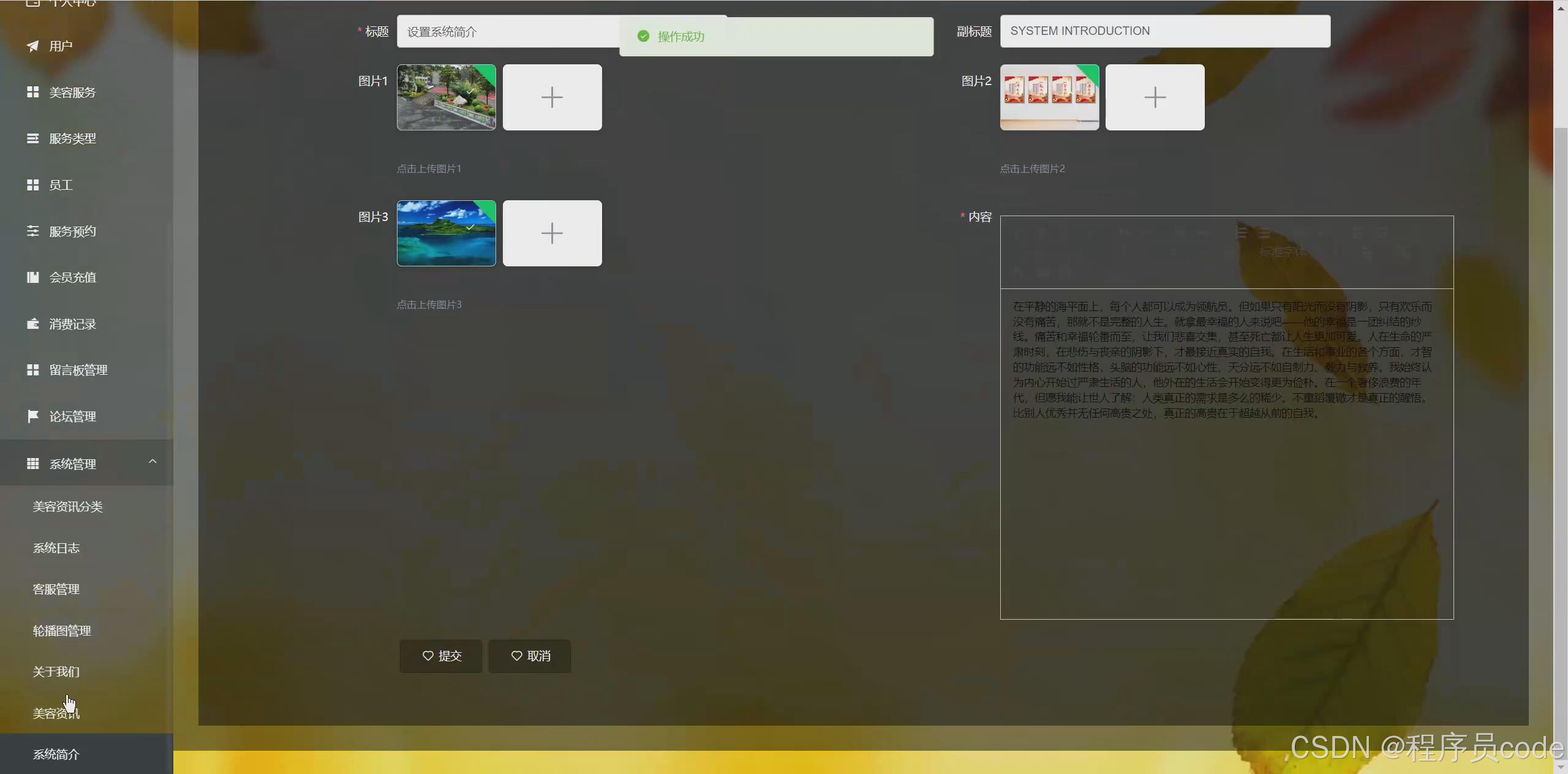This screenshot has height=774, width=1568.
Task: Open 会员充值 from the sidebar
Action: [73, 277]
